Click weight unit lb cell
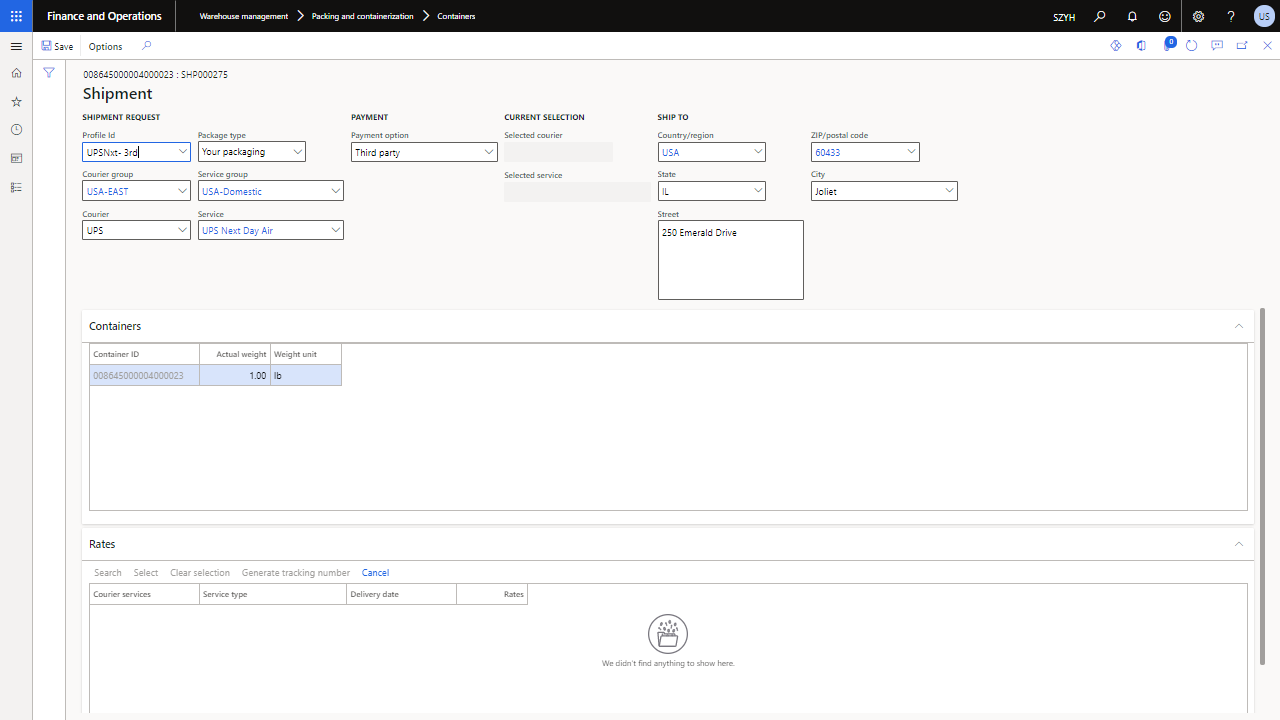 (x=306, y=376)
